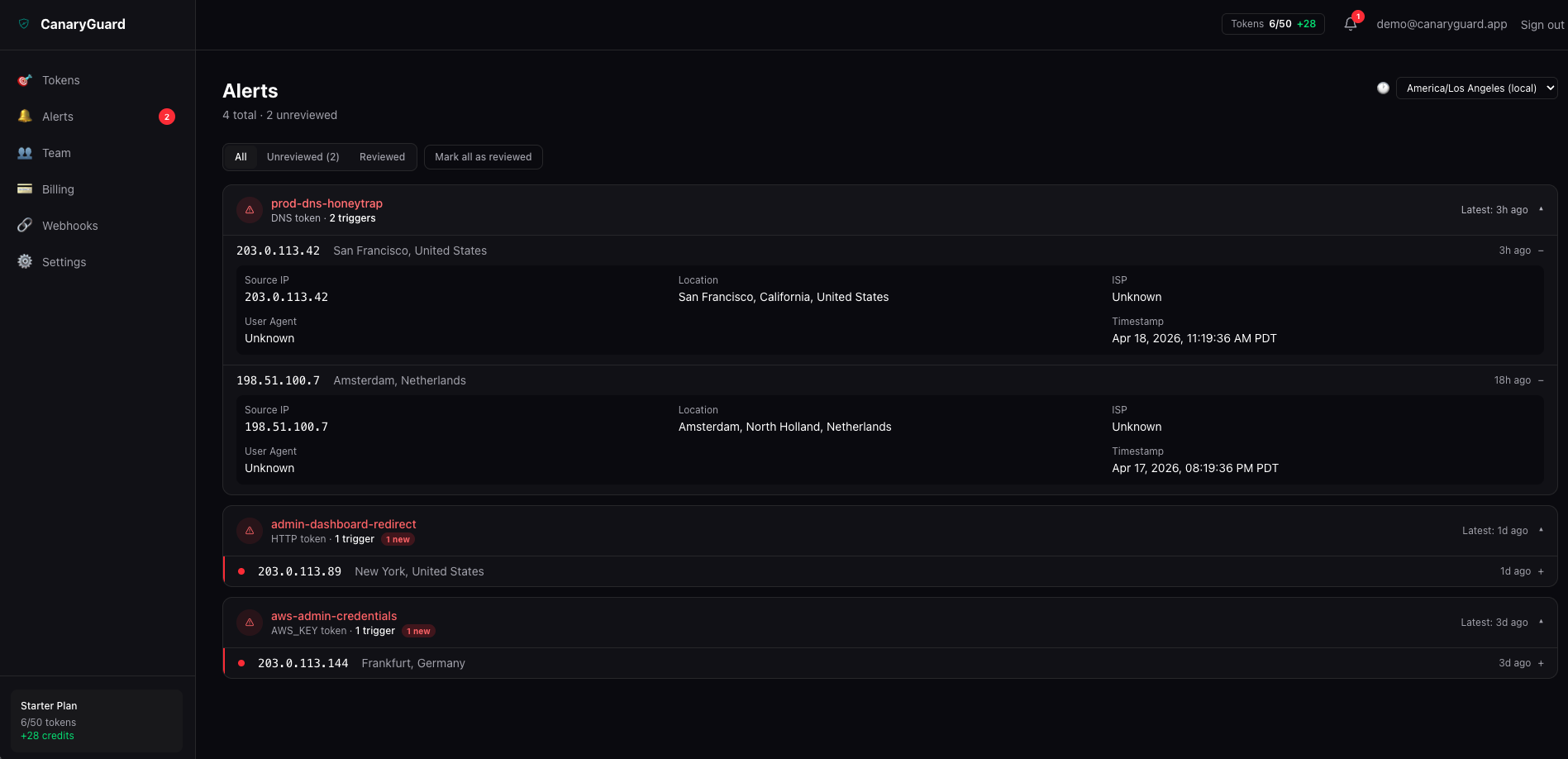The height and width of the screenshot is (759, 1568).
Task: Switch to Reviewed filter tab
Action: pyautogui.click(x=382, y=157)
